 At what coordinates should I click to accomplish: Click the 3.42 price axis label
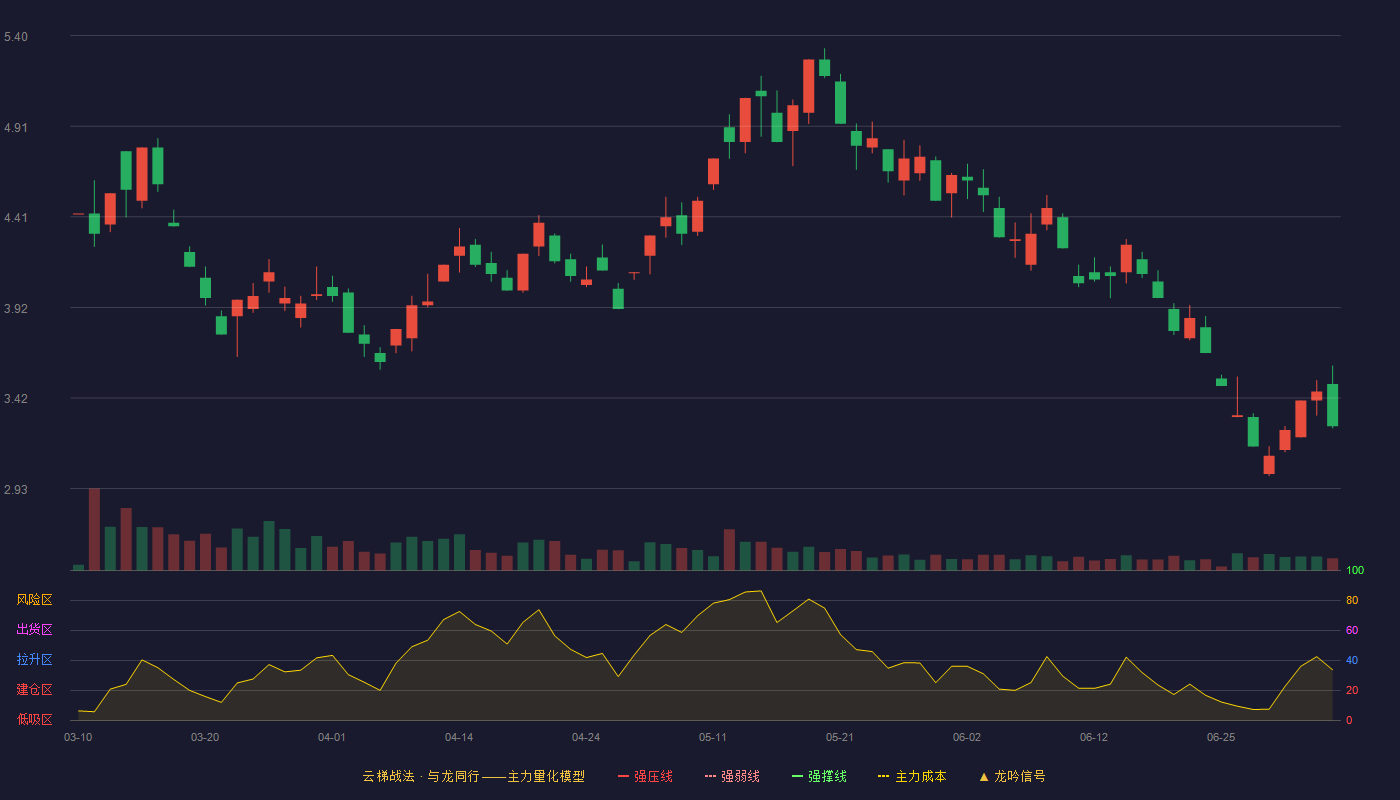point(16,399)
